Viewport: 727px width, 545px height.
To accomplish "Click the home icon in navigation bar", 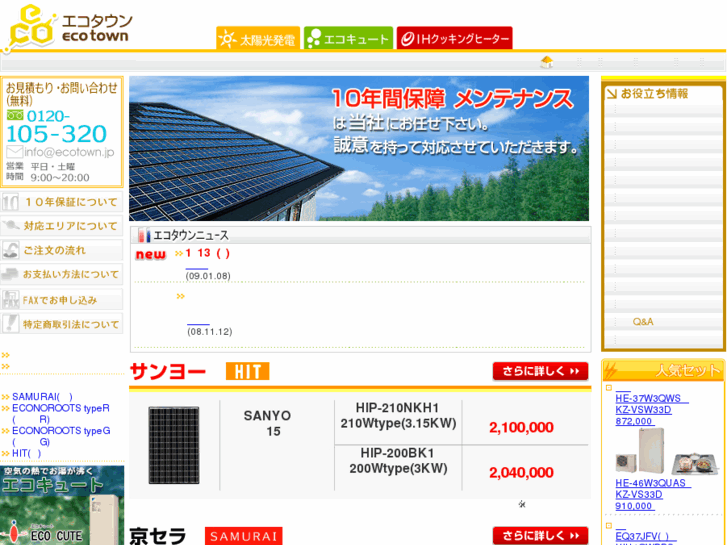I will pyautogui.click(x=547, y=62).
